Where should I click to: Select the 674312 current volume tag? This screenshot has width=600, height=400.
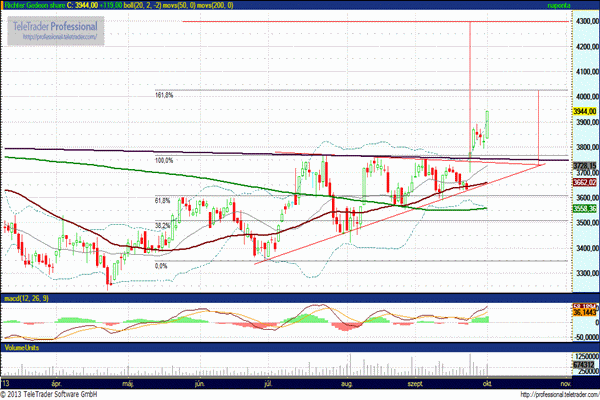[584, 365]
